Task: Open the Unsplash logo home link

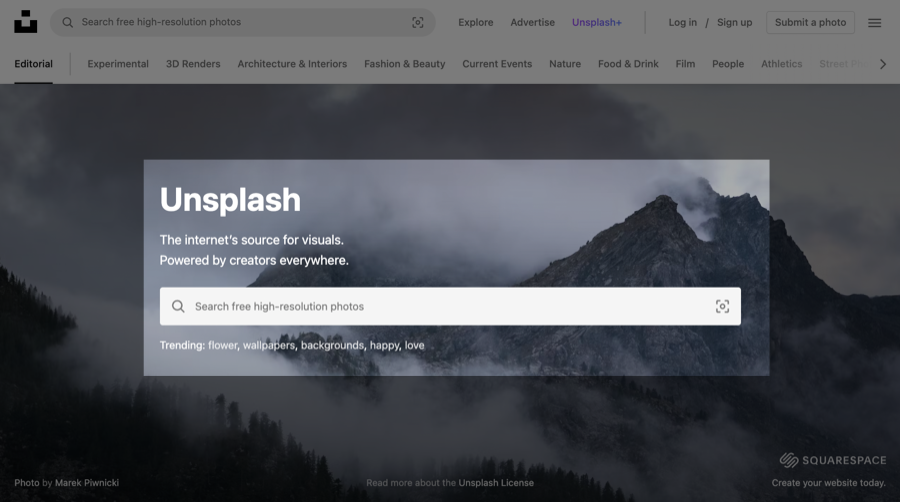Action: [26, 22]
